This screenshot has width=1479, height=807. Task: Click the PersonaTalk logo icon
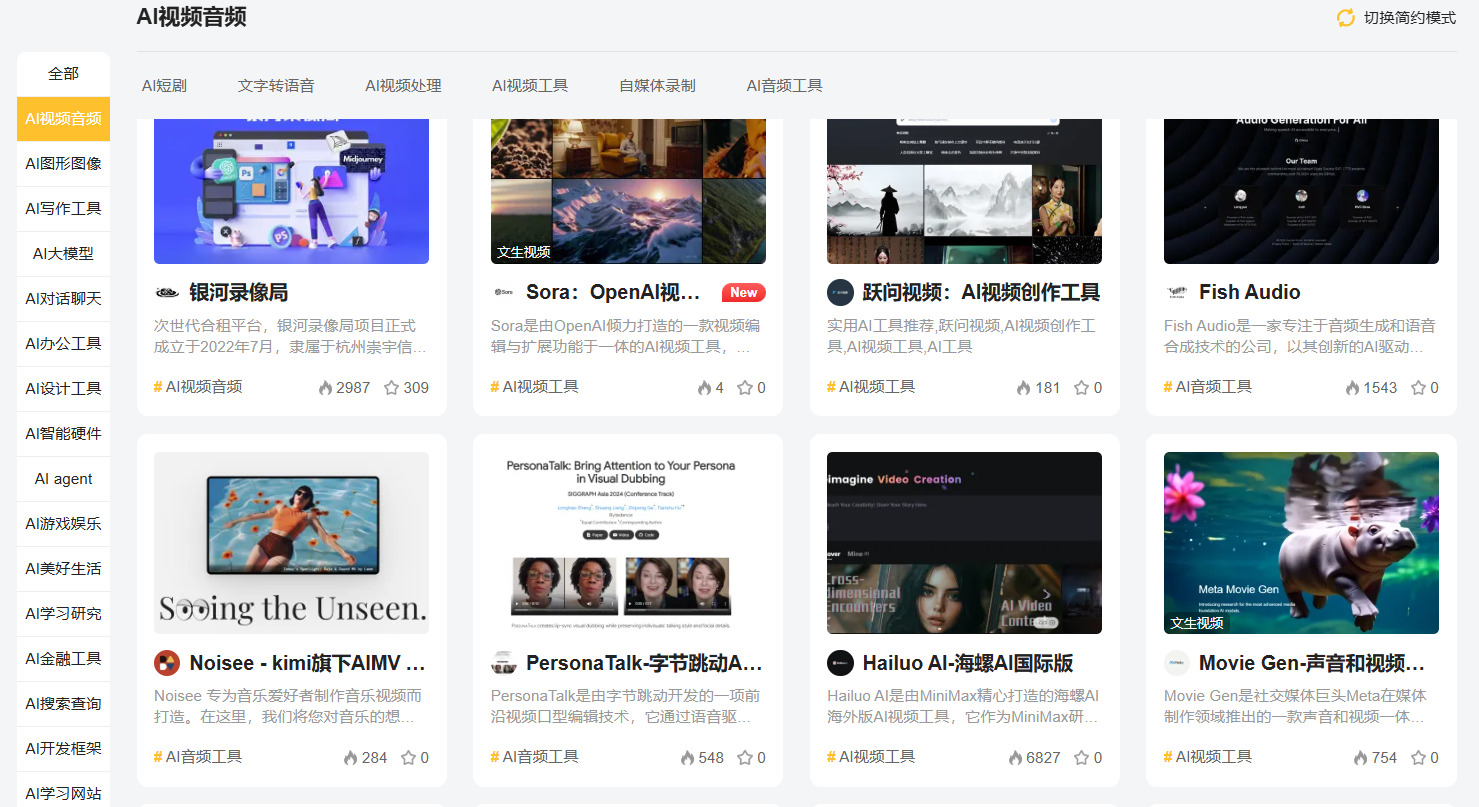[x=504, y=663]
